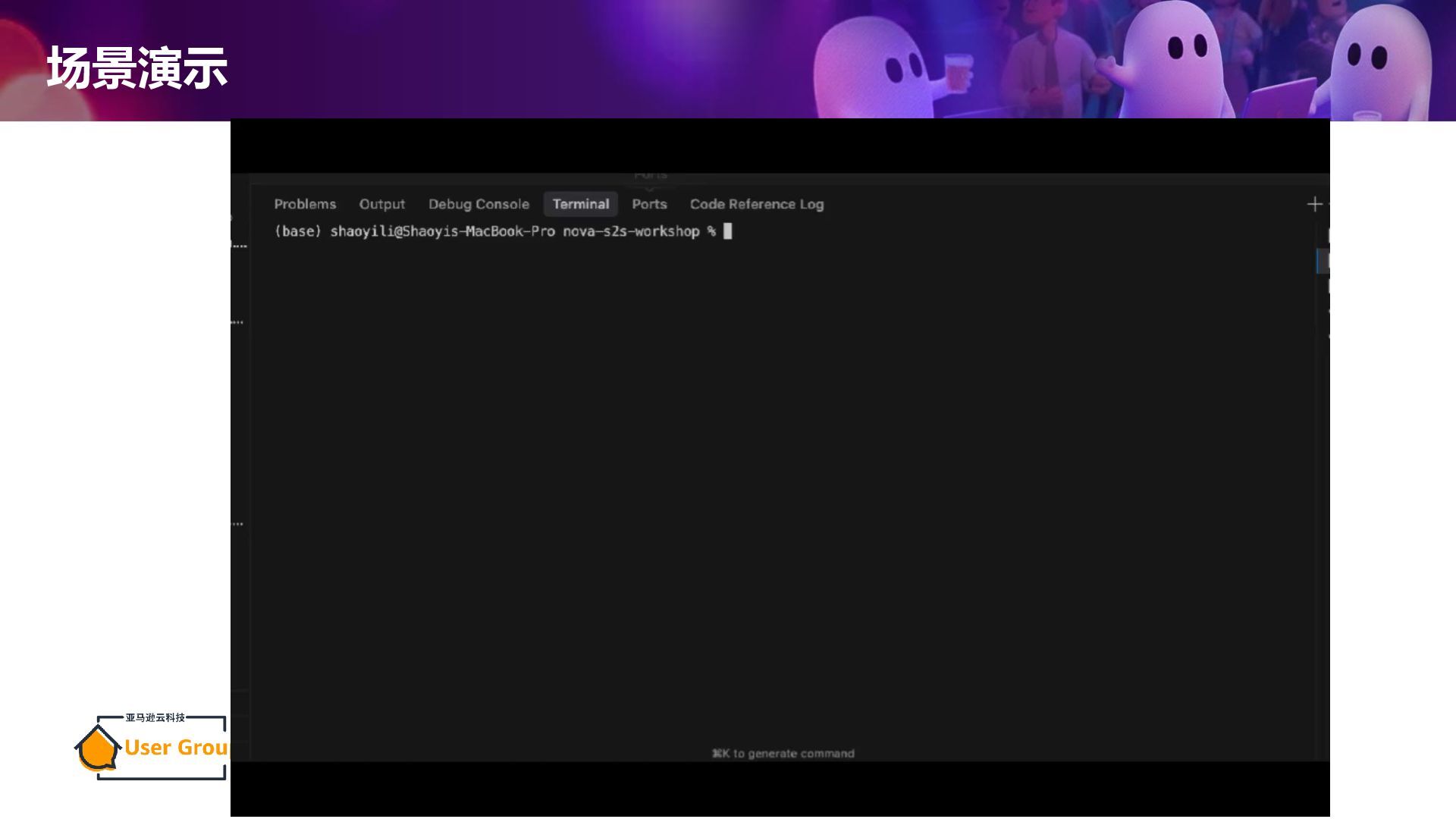
Task: Open the Output tab
Action: tap(381, 204)
